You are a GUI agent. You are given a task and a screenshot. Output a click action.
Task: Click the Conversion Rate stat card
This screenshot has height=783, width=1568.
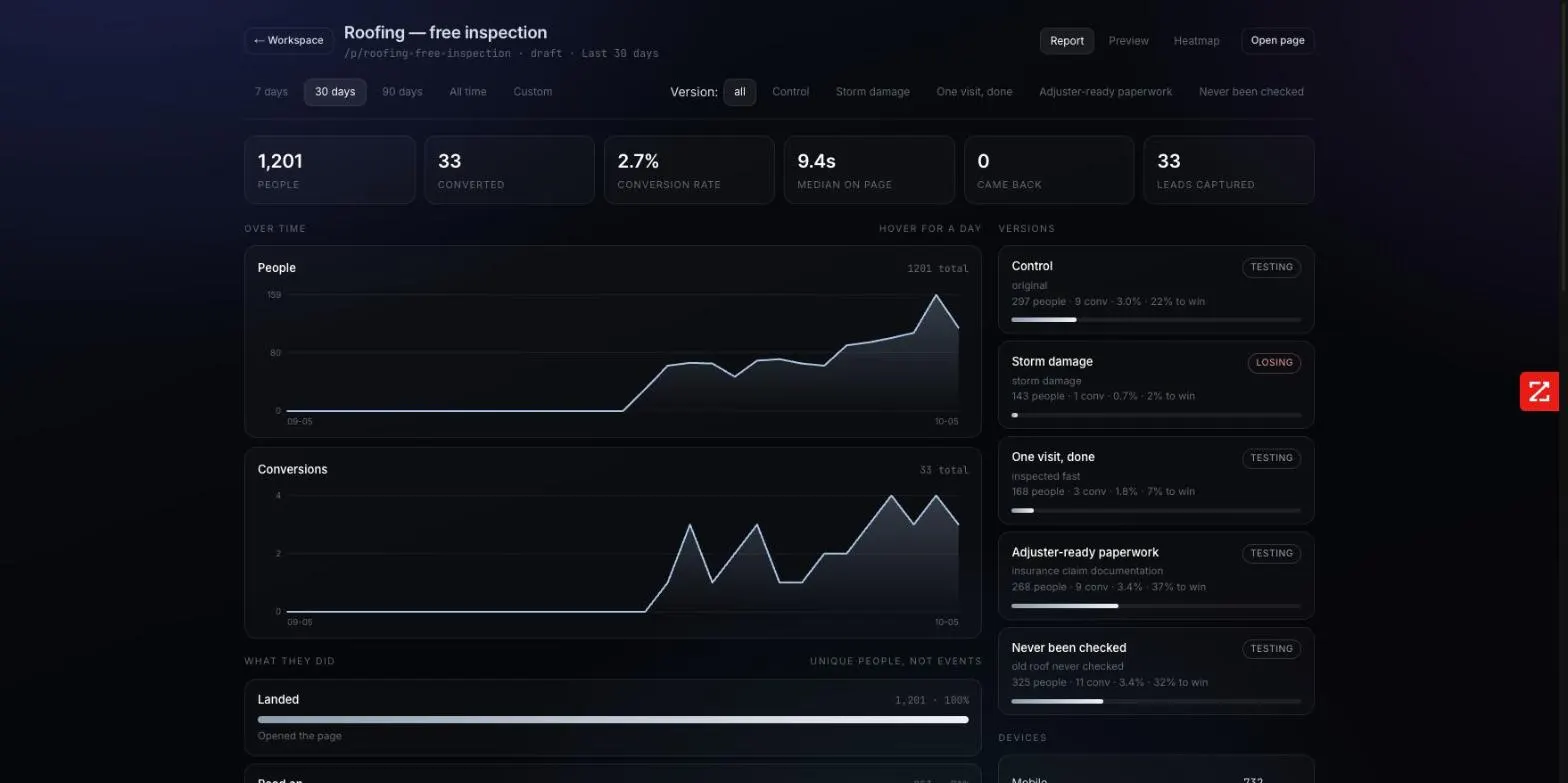689,170
